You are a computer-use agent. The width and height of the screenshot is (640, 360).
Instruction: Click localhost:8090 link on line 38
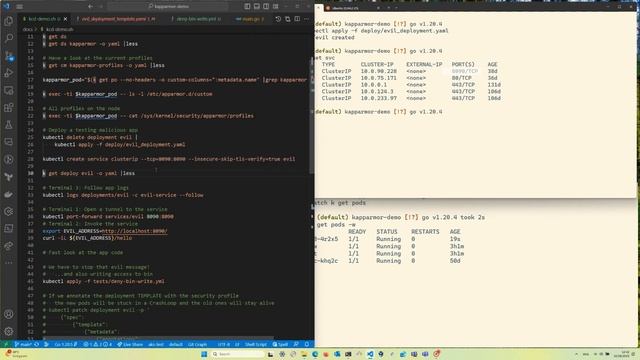click(x=134, y=231)
